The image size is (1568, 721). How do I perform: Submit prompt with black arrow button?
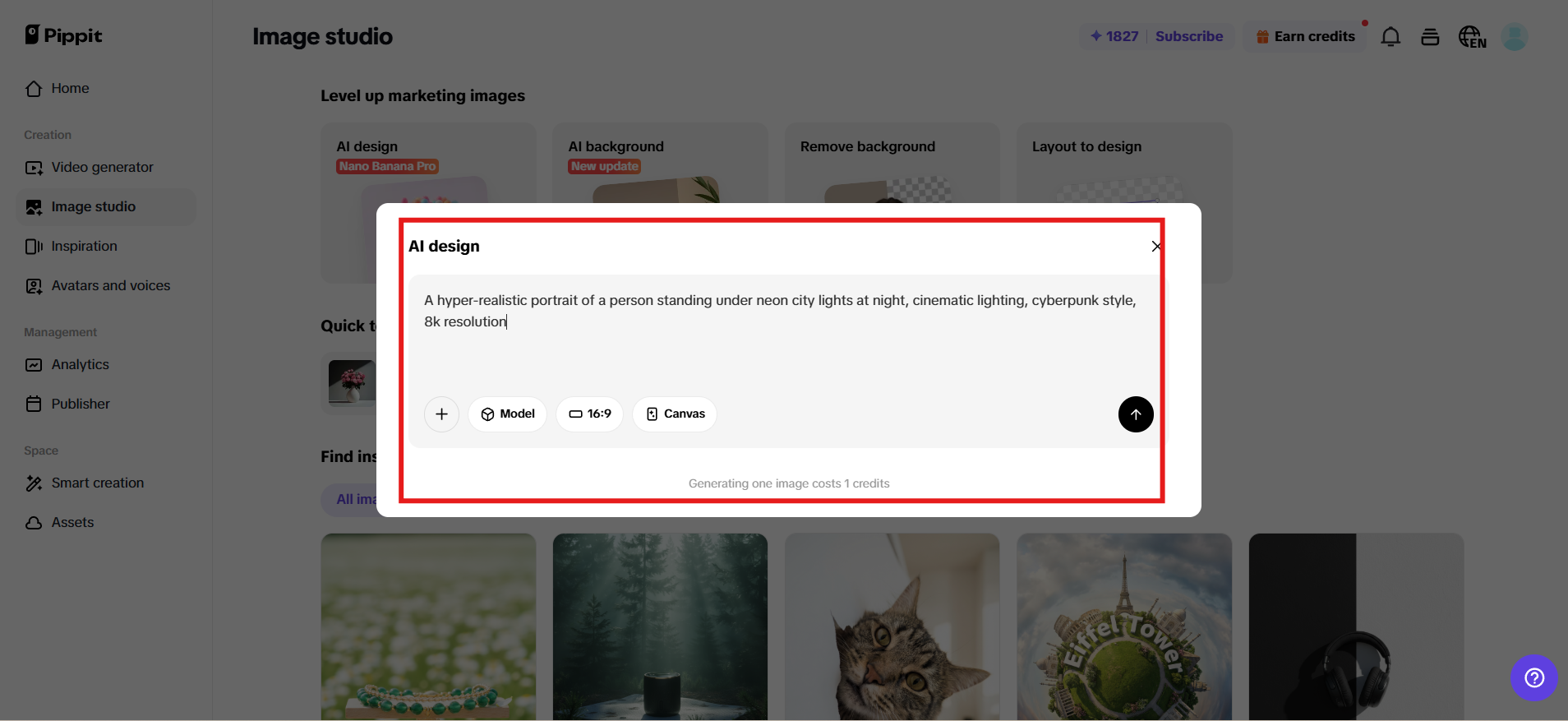click(1136, 414)
